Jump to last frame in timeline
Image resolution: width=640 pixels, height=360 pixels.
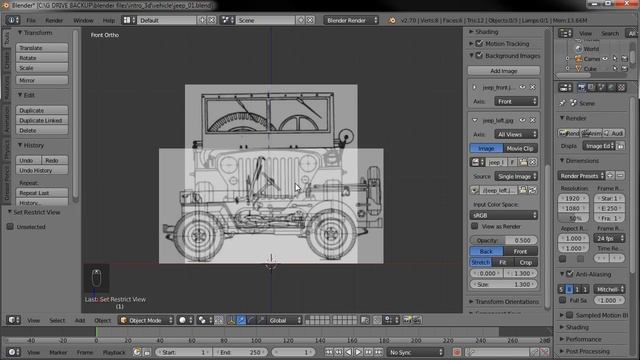coord(378,352)
